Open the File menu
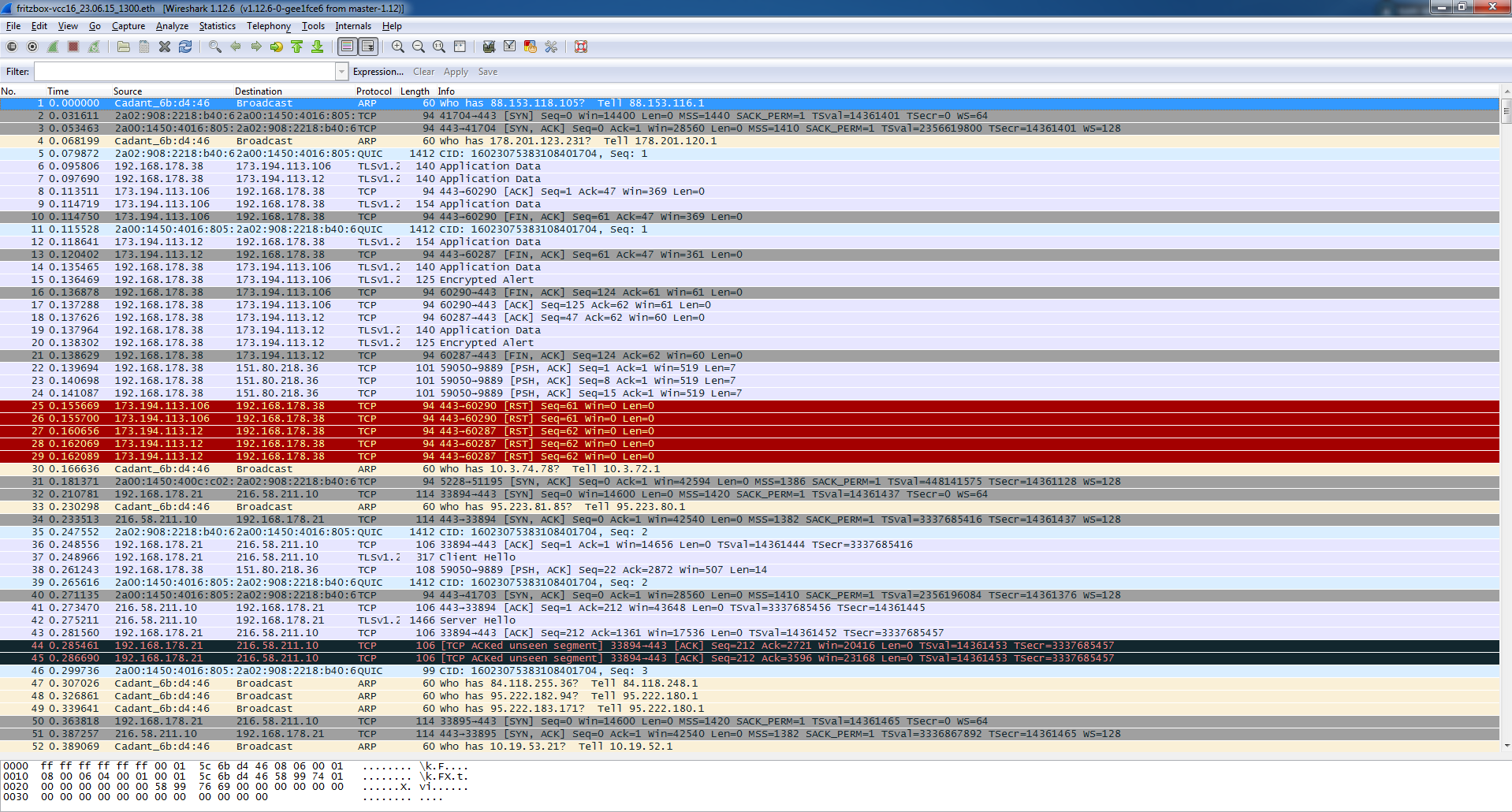Screen dimensions: 1512x812 coord(13,26)
